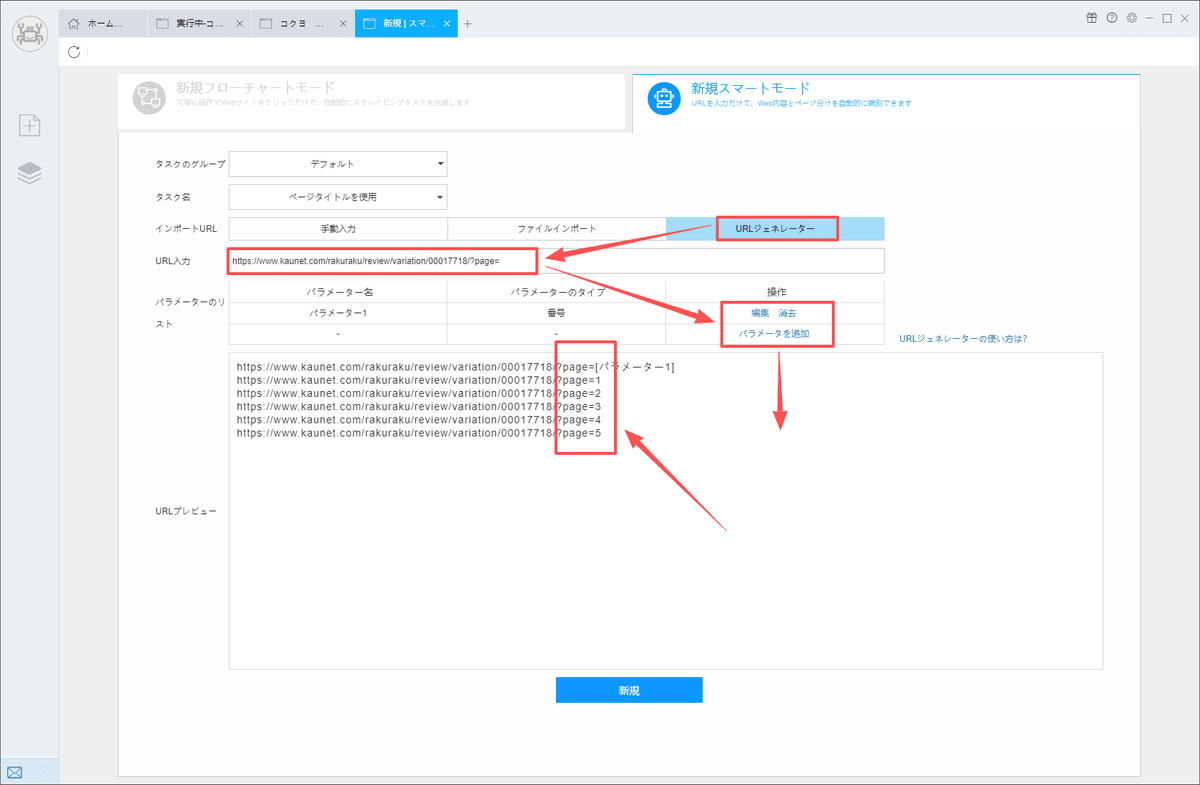Choose the 手動入力 import option
This screenshot has height=785, width=1200.
point(338,229)
